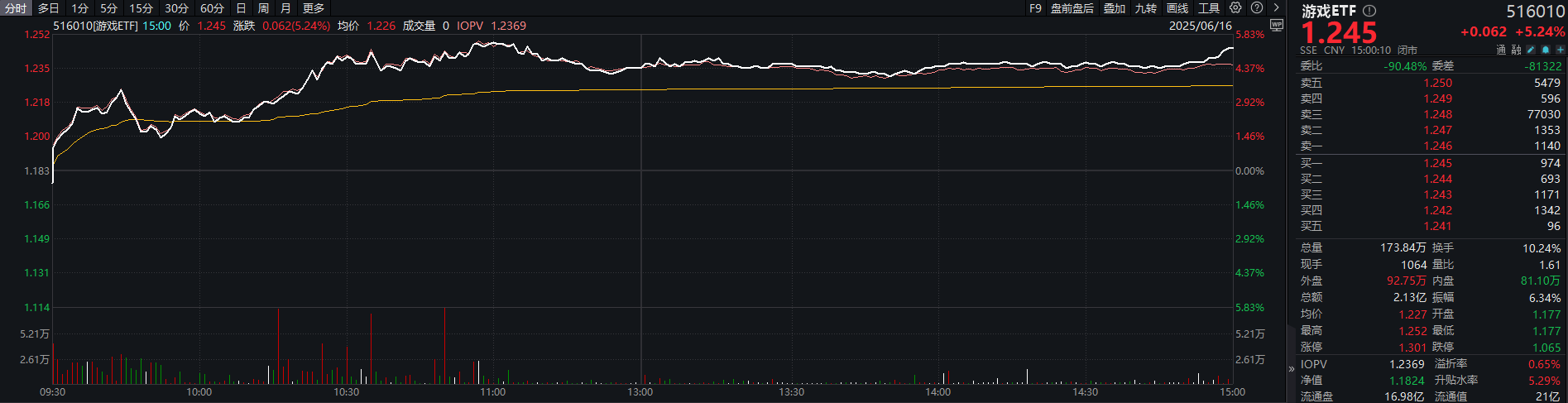Expand toolbar with right chevron arrow
Screen dimensions: 1568x403
point(1276,7)
